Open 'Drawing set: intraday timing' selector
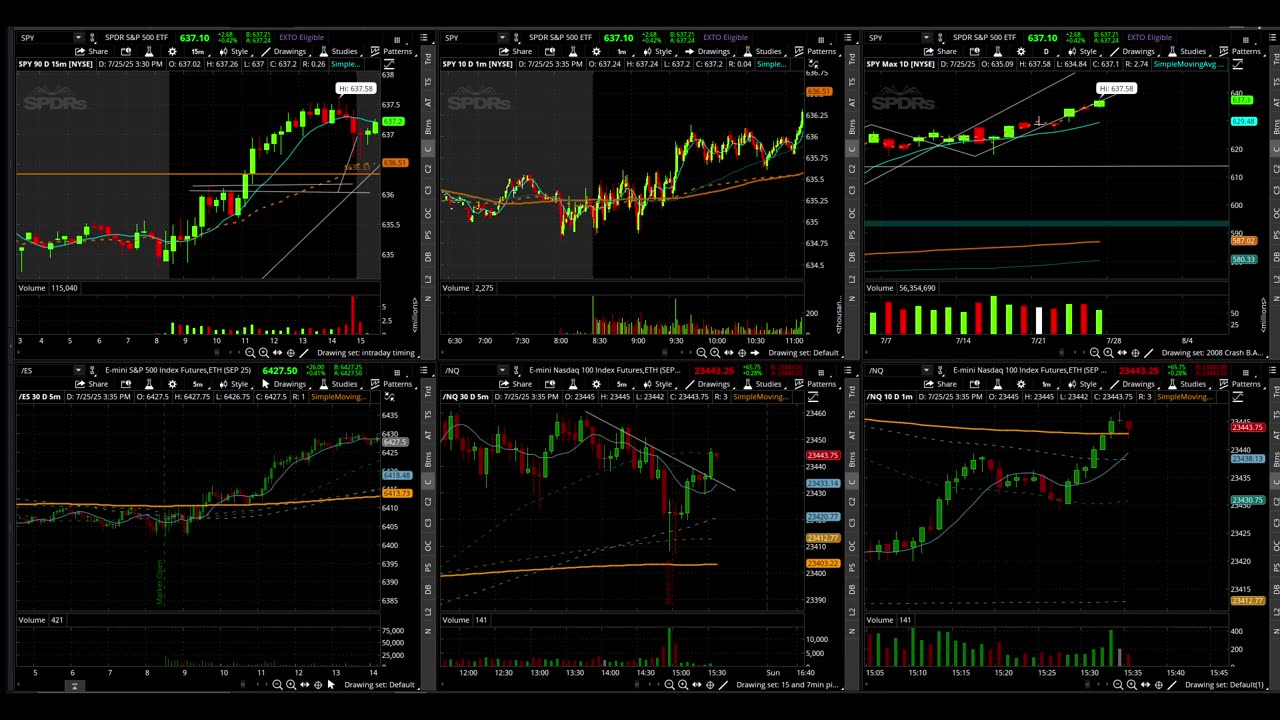The width and height of the screenshot is (1280, 720). (x=366, y=353)
